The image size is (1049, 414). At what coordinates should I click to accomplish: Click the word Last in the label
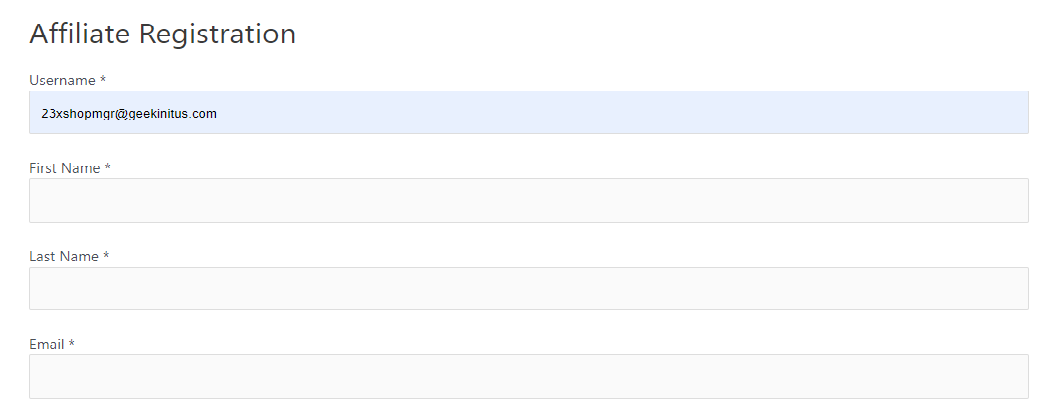tap(42, 256)
